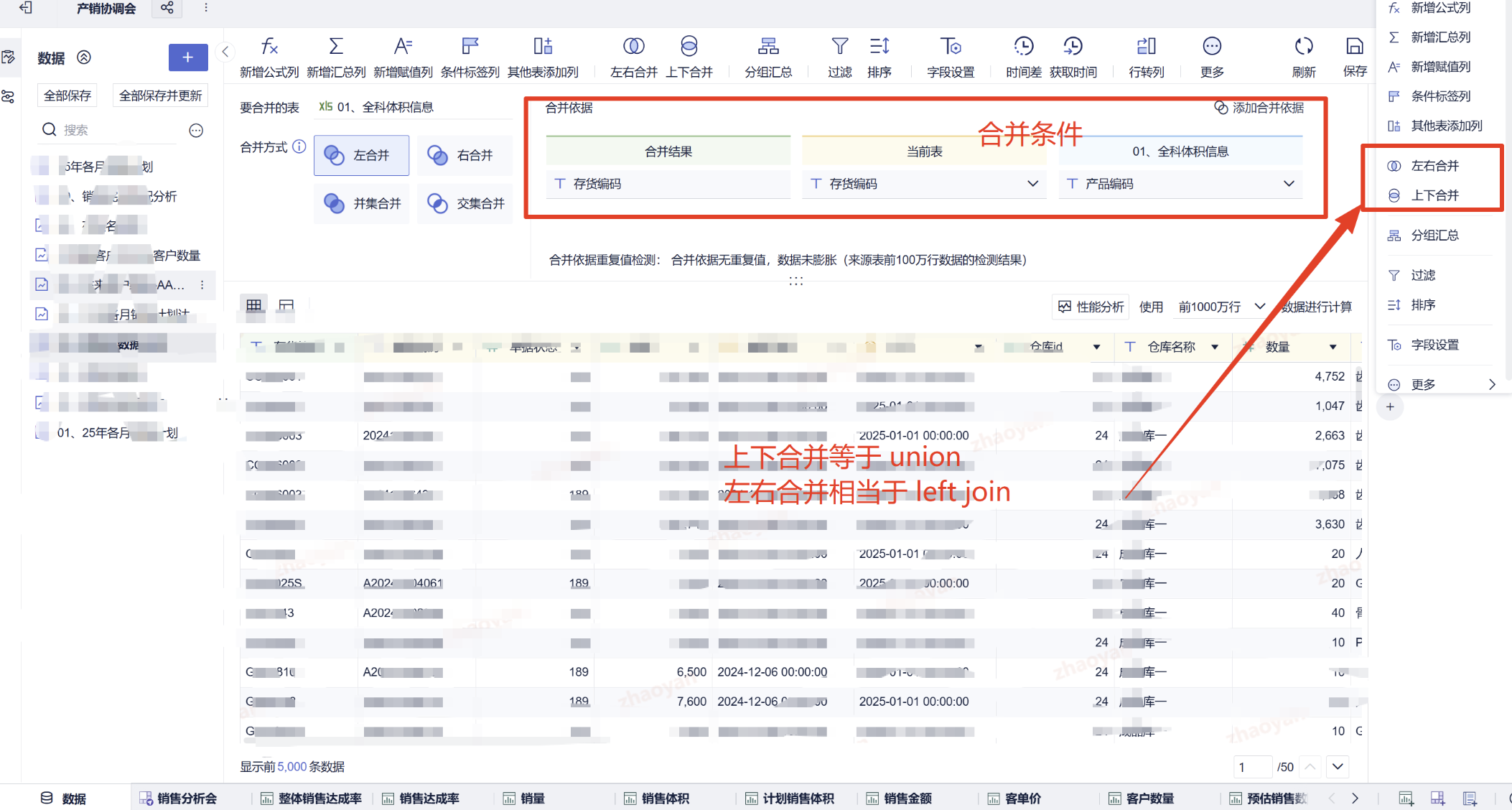Switch to the header-only view icon
This screenshot has height=810, width=1512.
286,306
